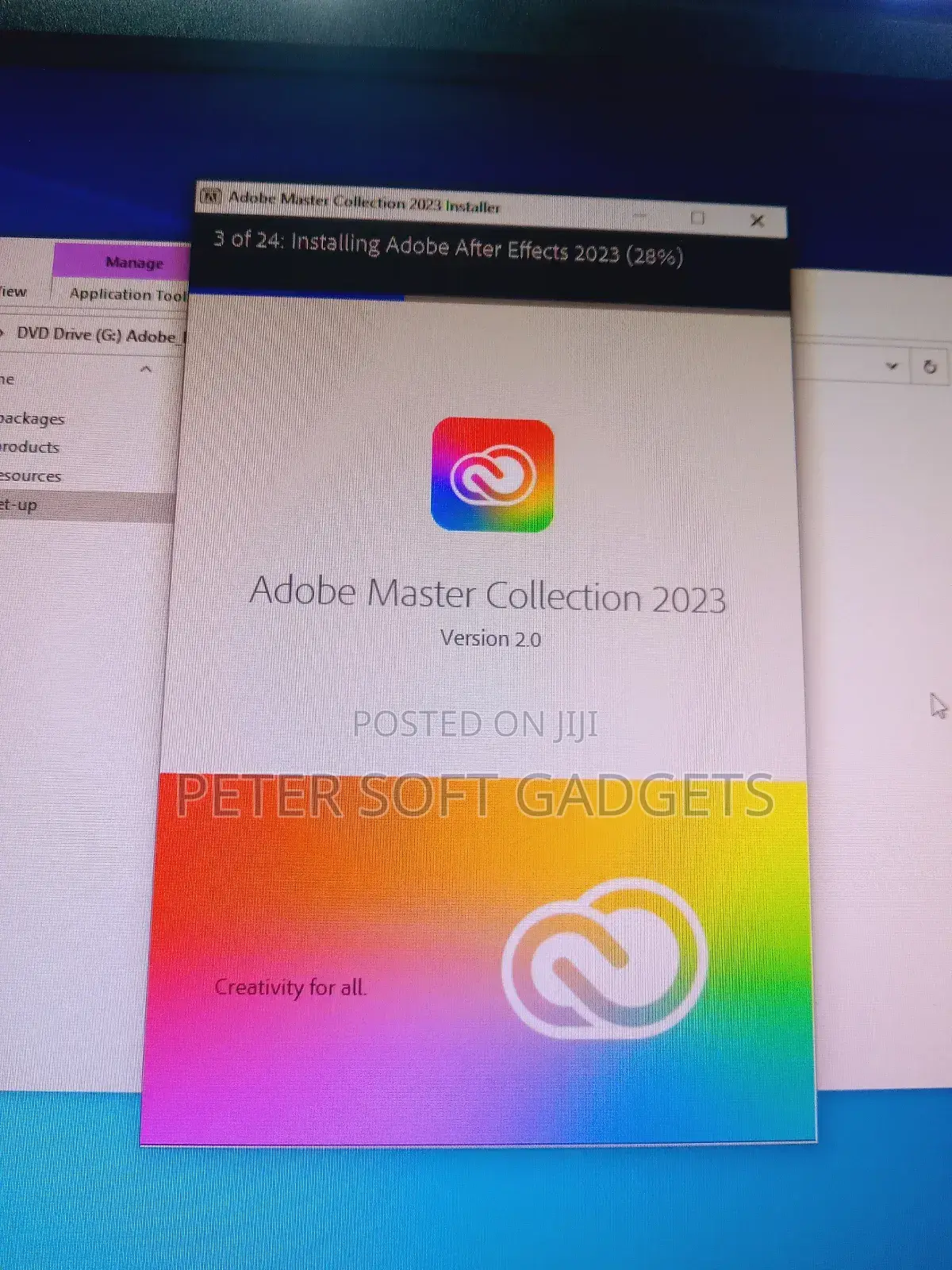This screenshot has height=1270, width=952.
Task: Select the packages folder
Action: pos(32,418)
